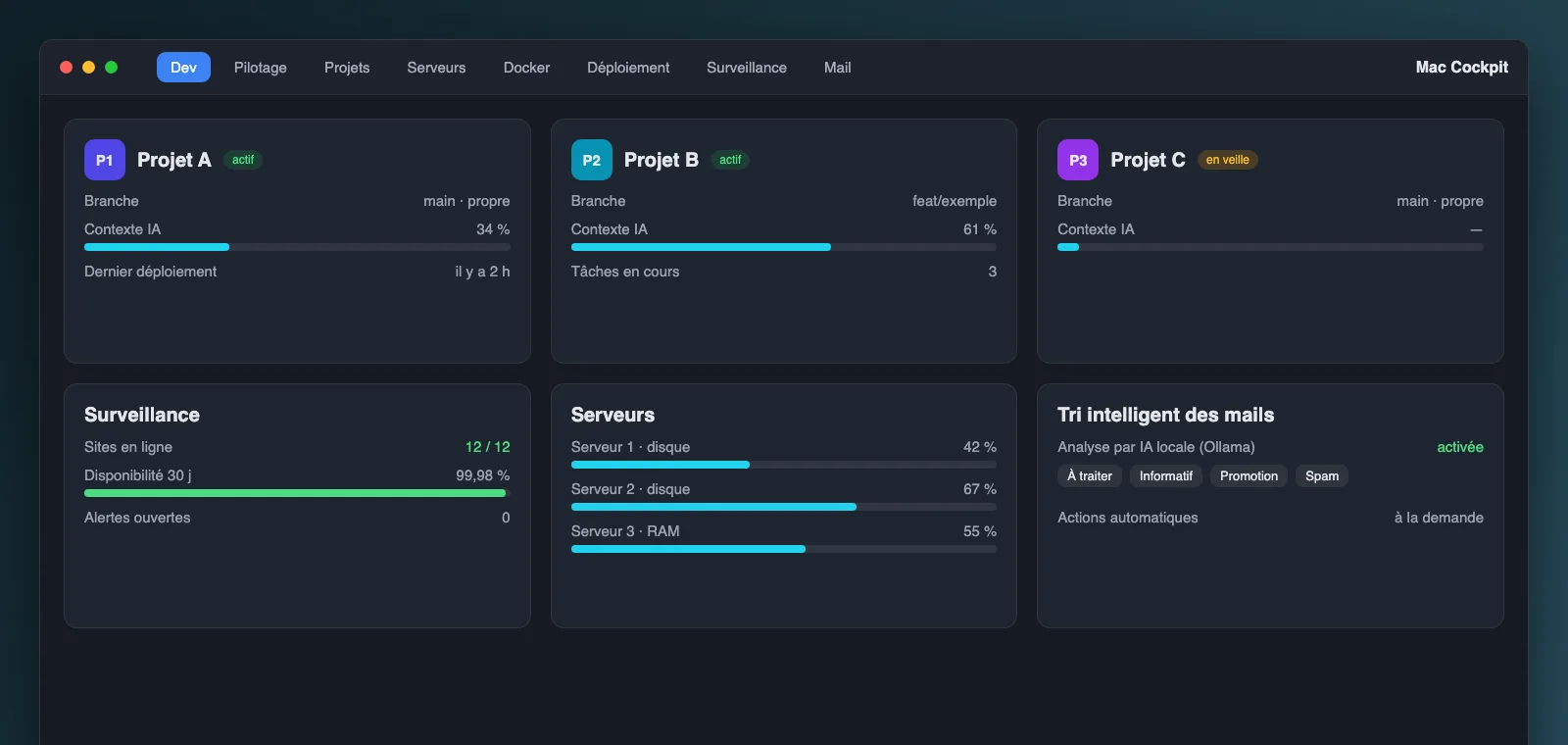Click the Informatif mail category chip
Viewport: 1568px width, 745px height.
(x=1166, y=475)
